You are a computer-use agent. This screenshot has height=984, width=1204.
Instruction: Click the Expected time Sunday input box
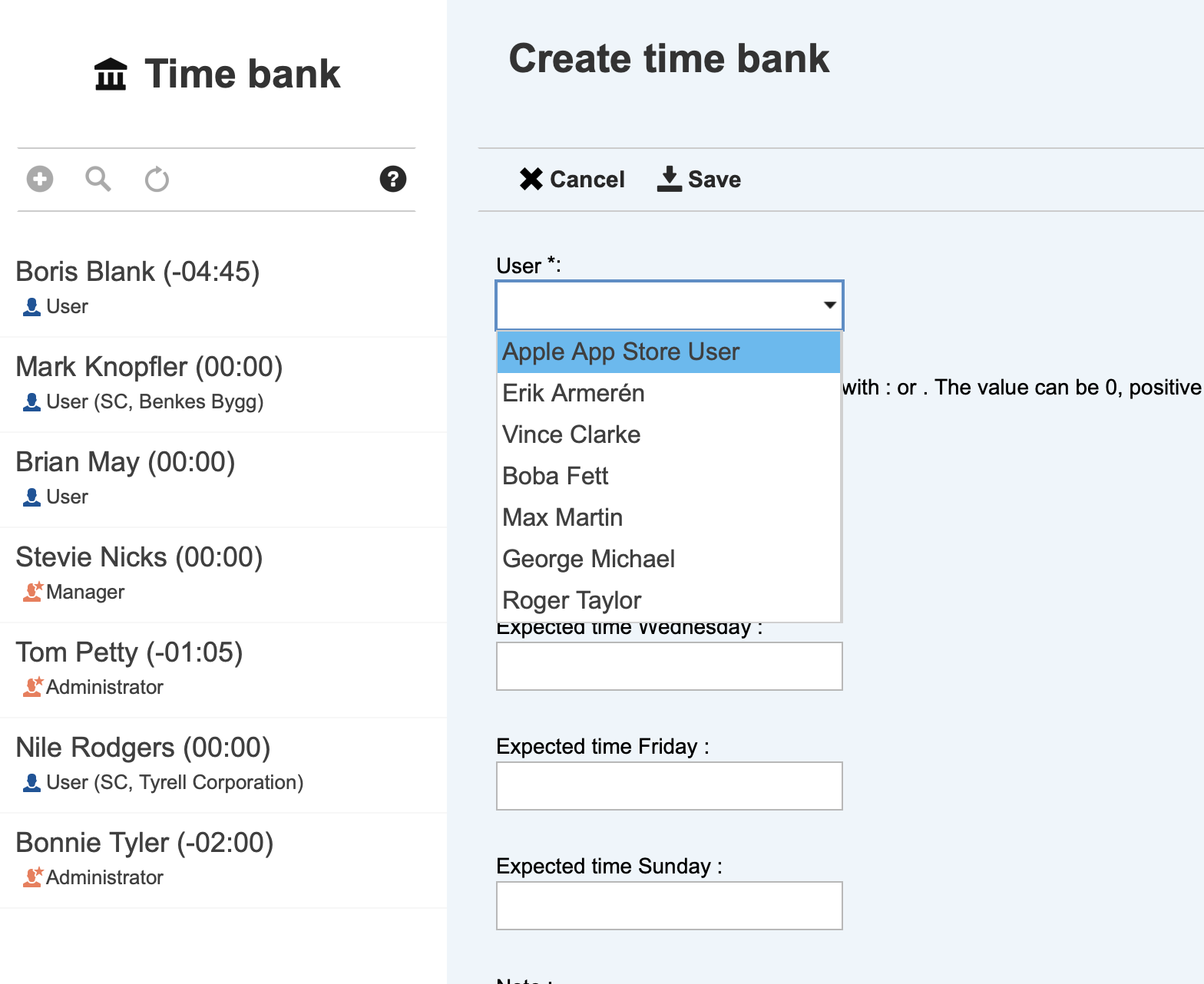[x=669, y=906]
